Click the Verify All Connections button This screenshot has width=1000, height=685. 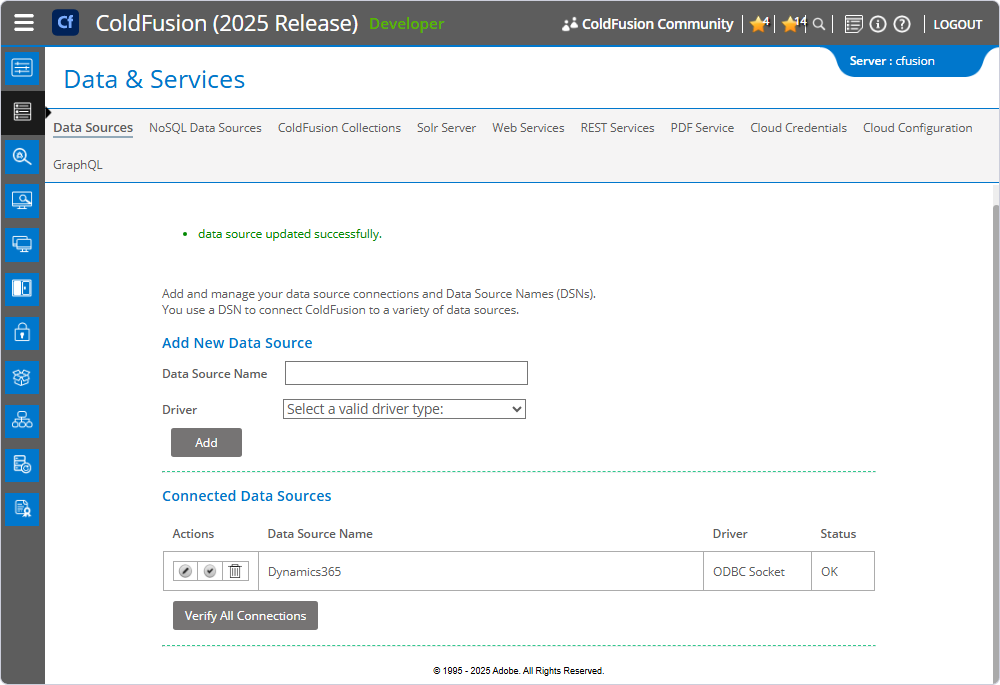click(245, 615)
